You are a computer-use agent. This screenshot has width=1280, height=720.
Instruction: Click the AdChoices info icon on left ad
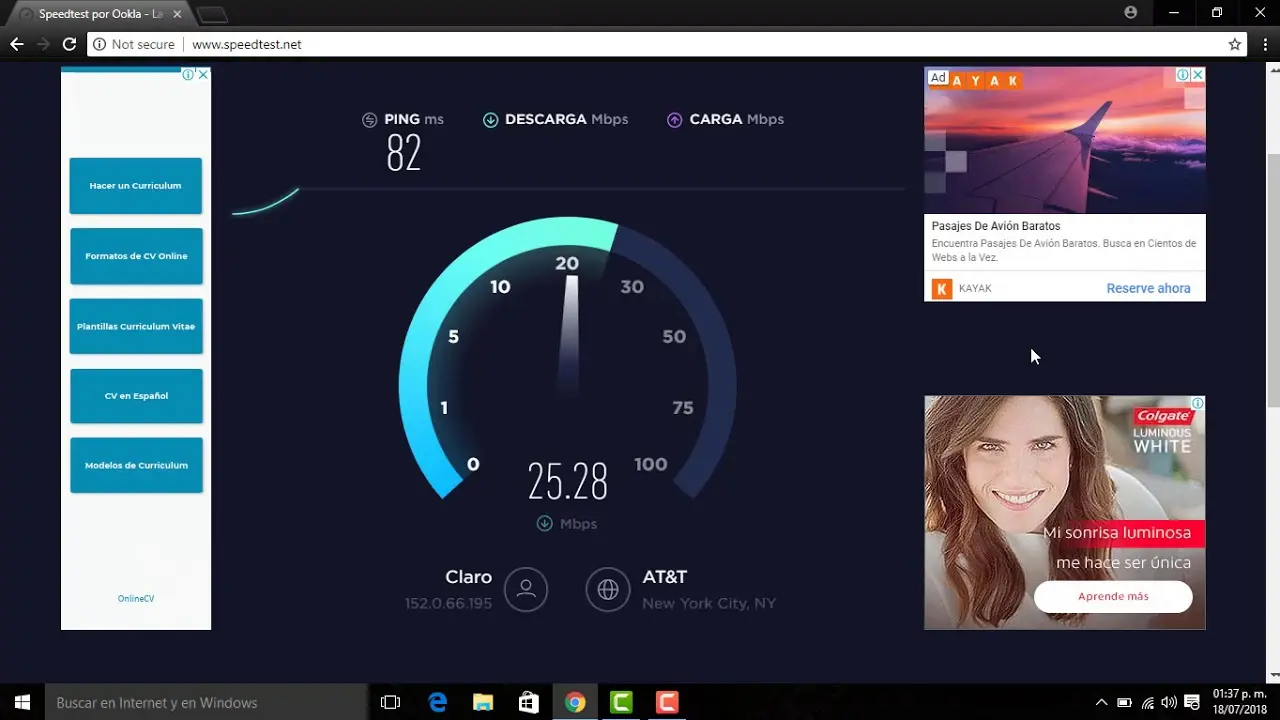pos(188,74)
